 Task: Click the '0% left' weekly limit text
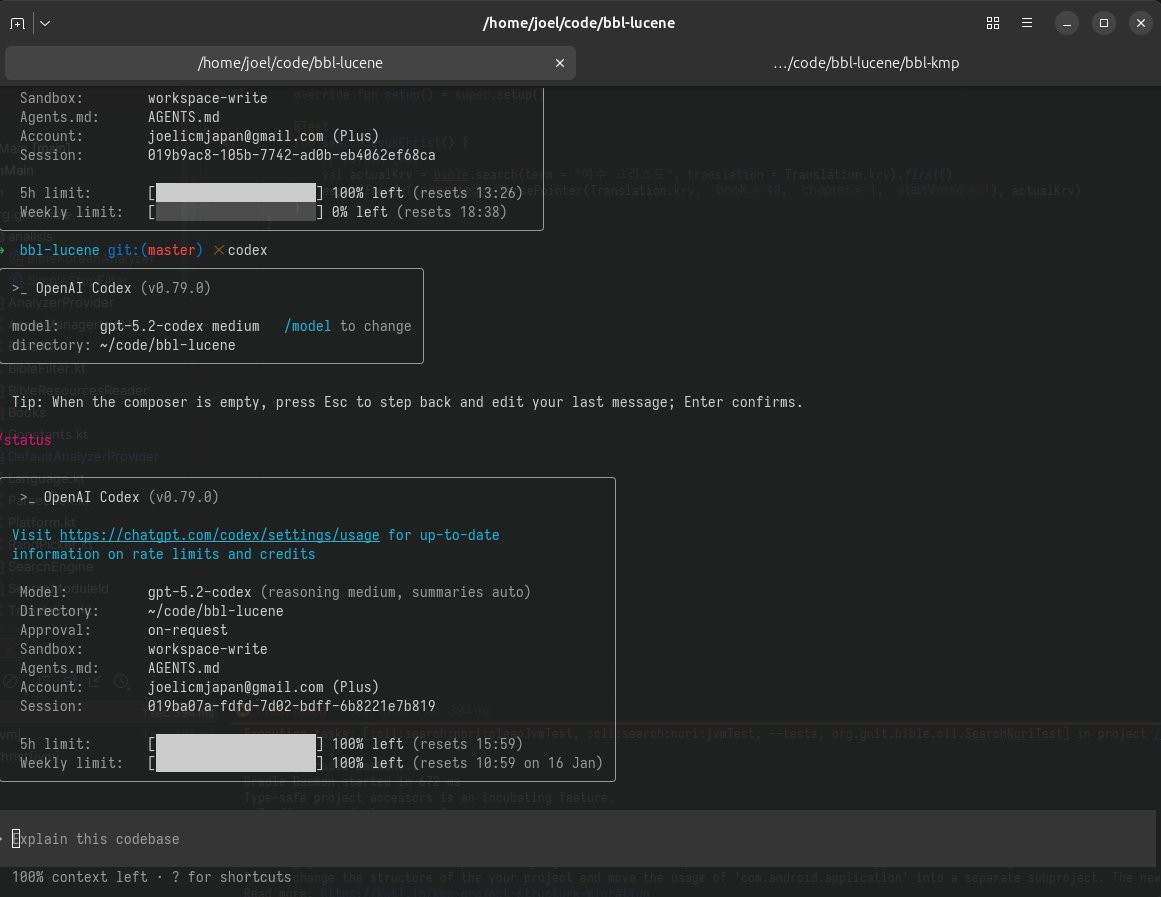pyautogui.click(x=359, y=212)
